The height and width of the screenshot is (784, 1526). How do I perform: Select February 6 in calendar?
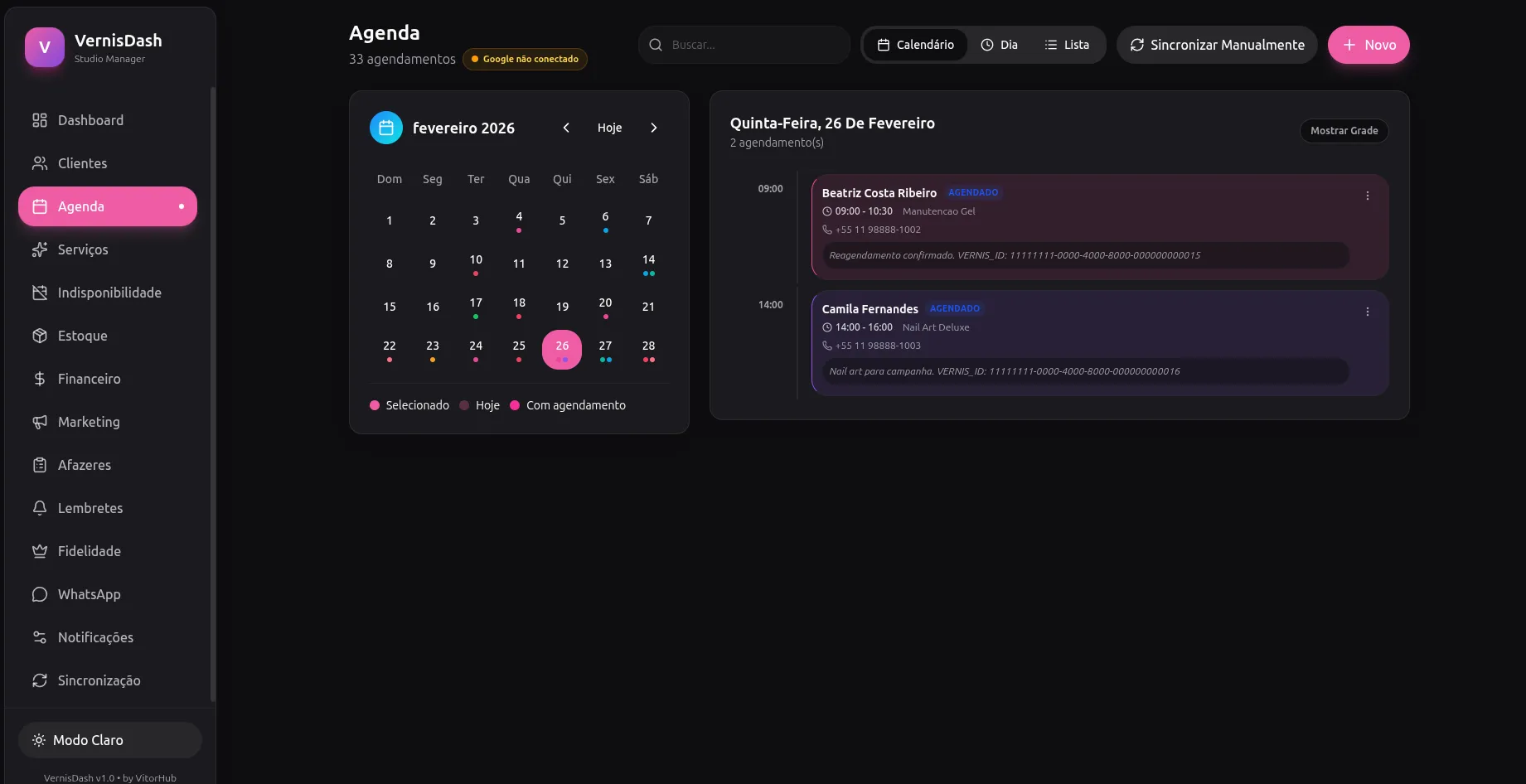(x=605, y=220)
